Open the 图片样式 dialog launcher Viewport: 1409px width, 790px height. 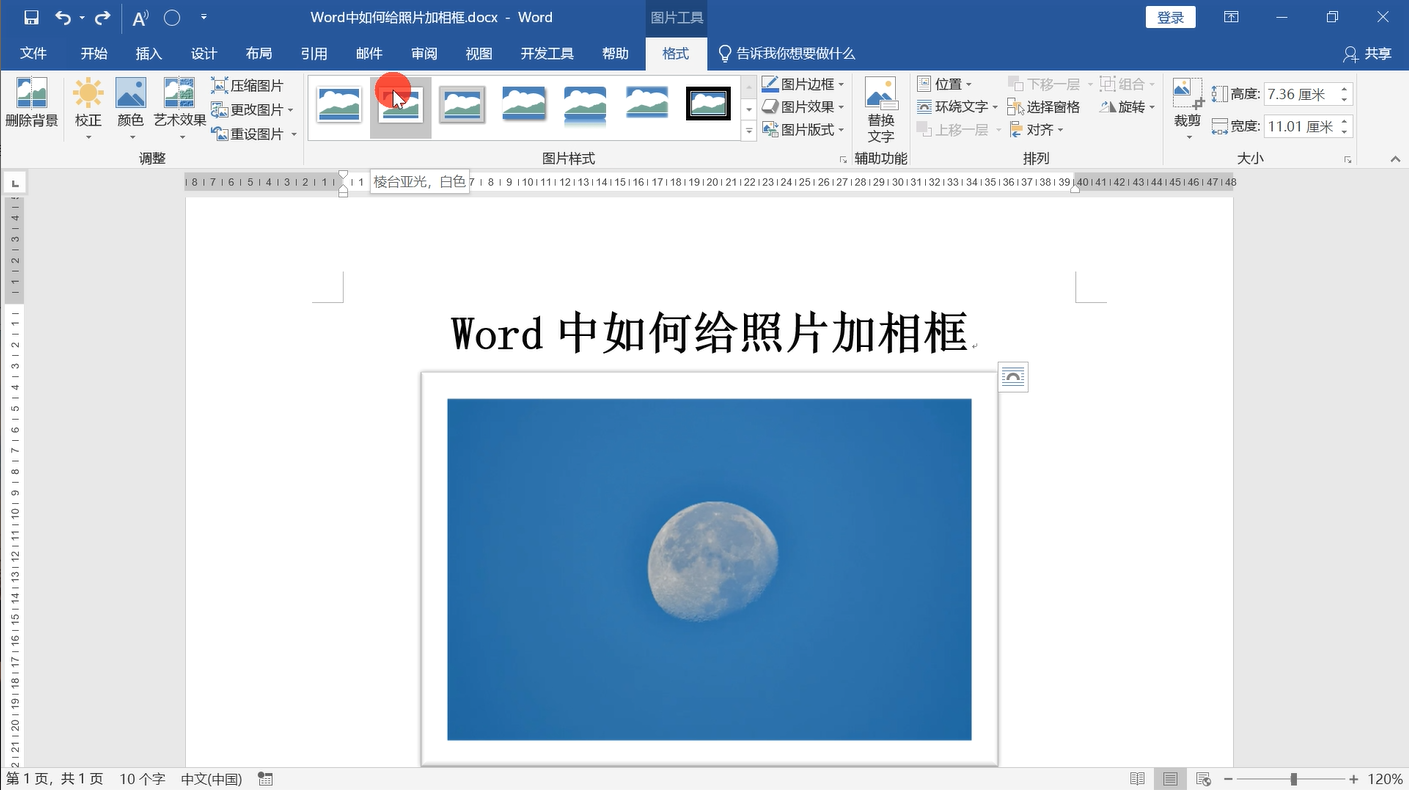click(x=842, y=160)
